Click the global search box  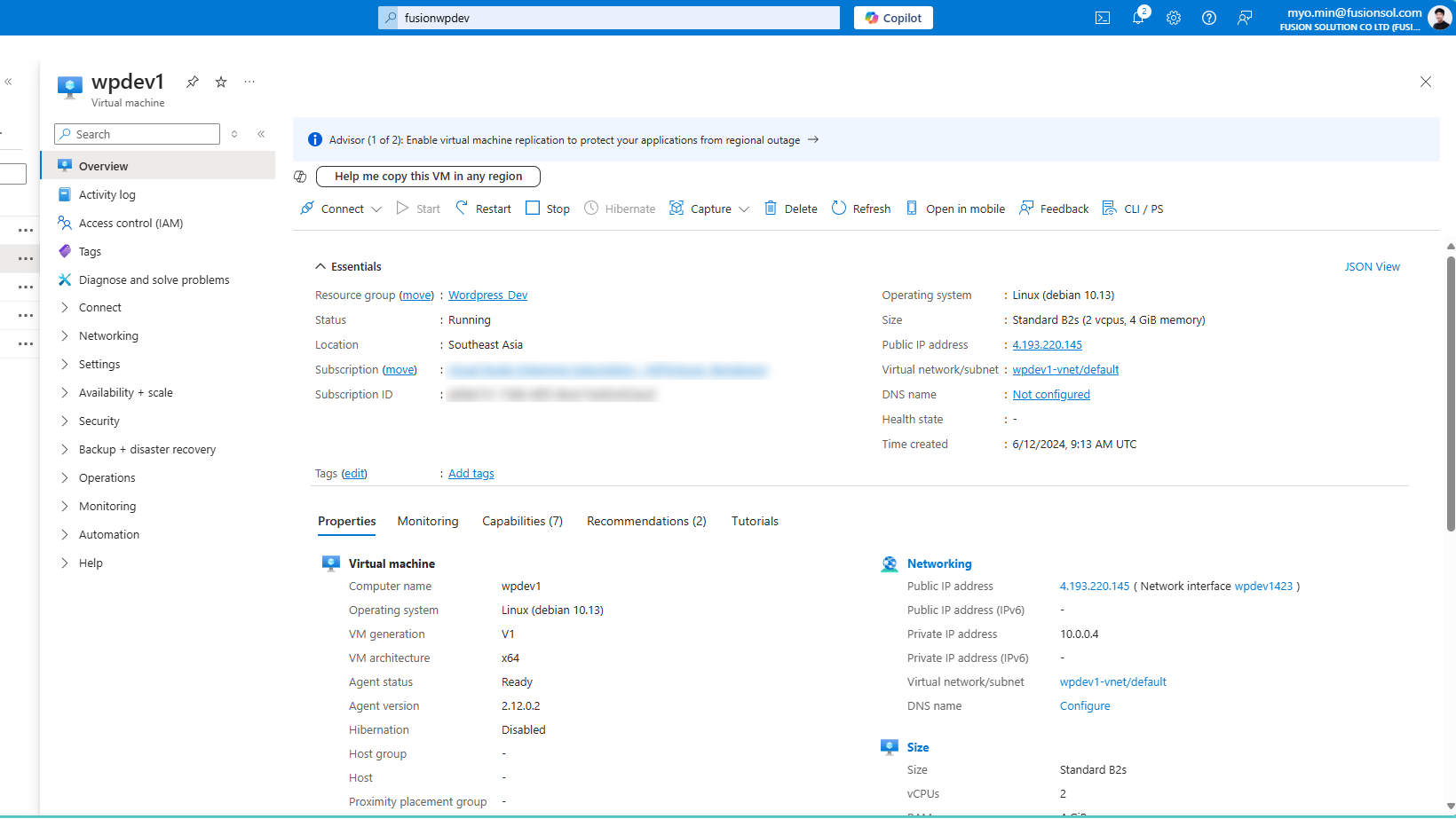pos(609,18)
